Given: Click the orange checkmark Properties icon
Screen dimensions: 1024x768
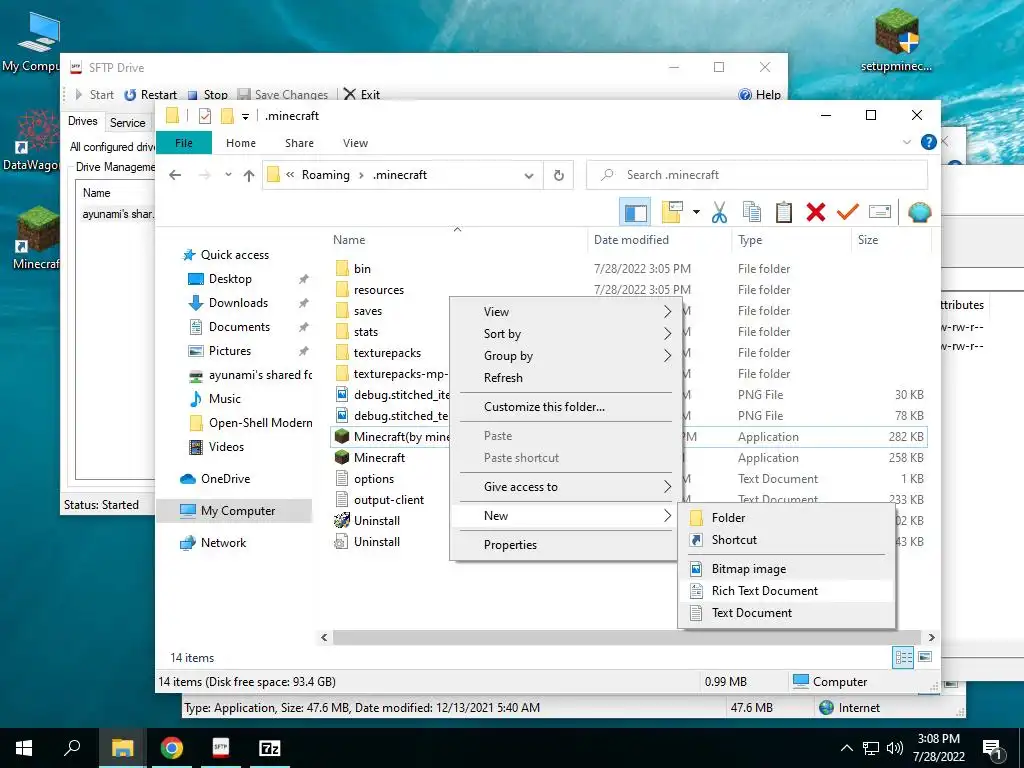Looking at the screenshot, I should point(848,212).
